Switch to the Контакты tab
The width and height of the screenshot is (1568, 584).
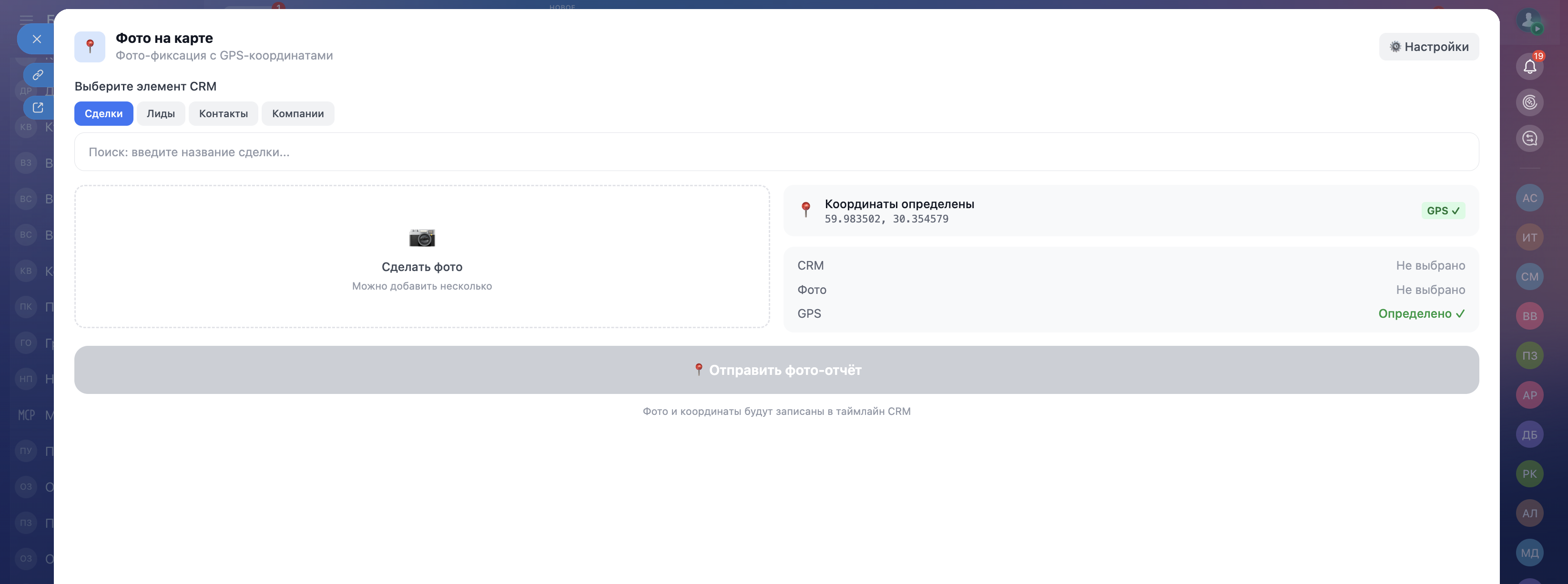click(224, 114)
